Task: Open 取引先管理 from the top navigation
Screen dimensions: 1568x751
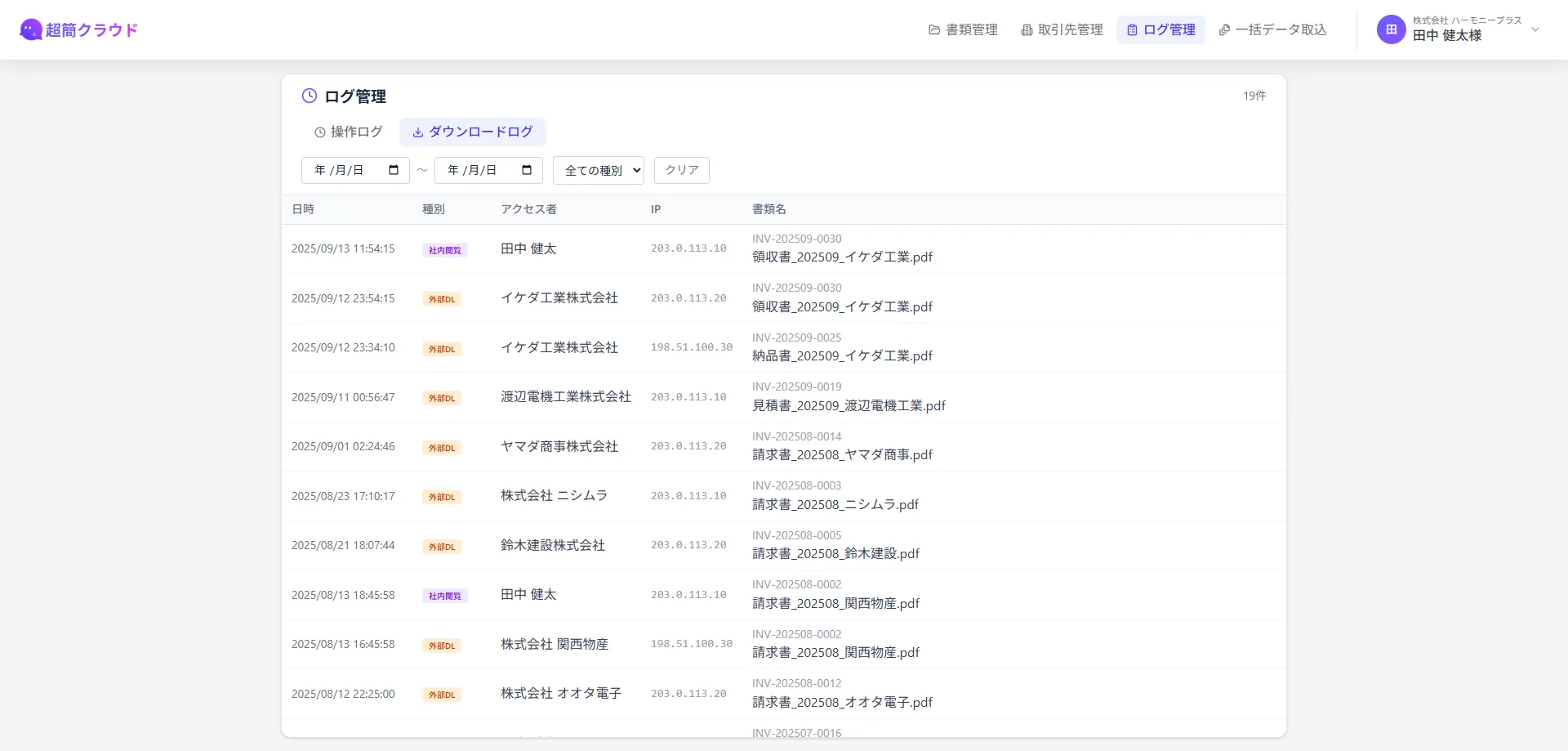Action: pyautogui.click(x=1062, y=30)
